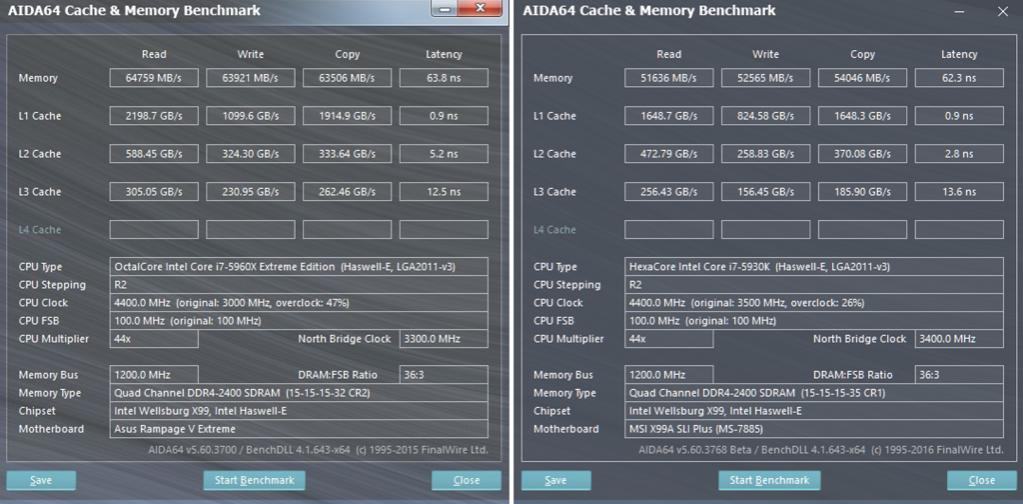Select L2 Cache Read 472.79 GB/s

click(669, 154)
